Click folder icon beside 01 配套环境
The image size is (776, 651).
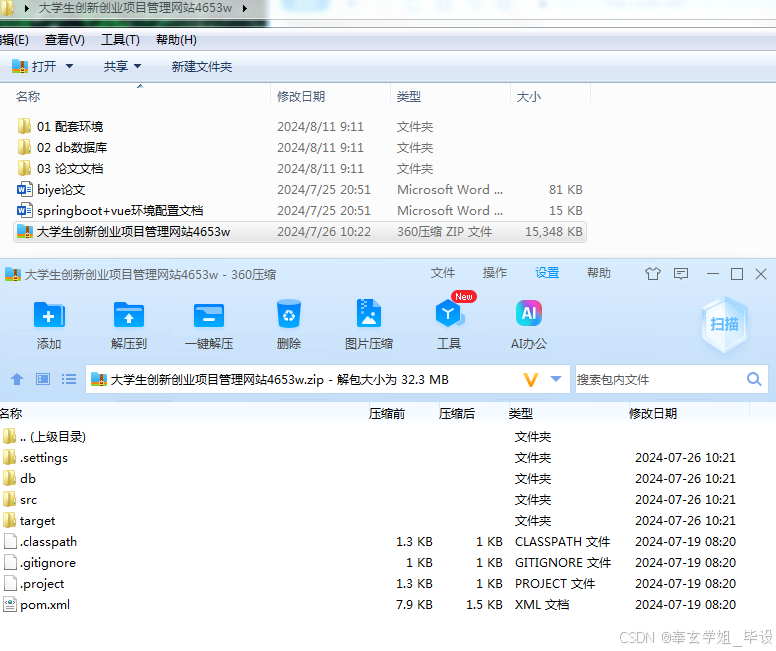24,126
